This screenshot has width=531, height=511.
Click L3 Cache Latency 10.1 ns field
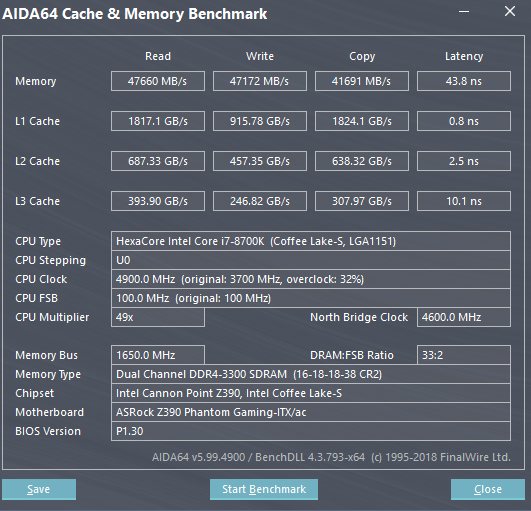[464, 201]
